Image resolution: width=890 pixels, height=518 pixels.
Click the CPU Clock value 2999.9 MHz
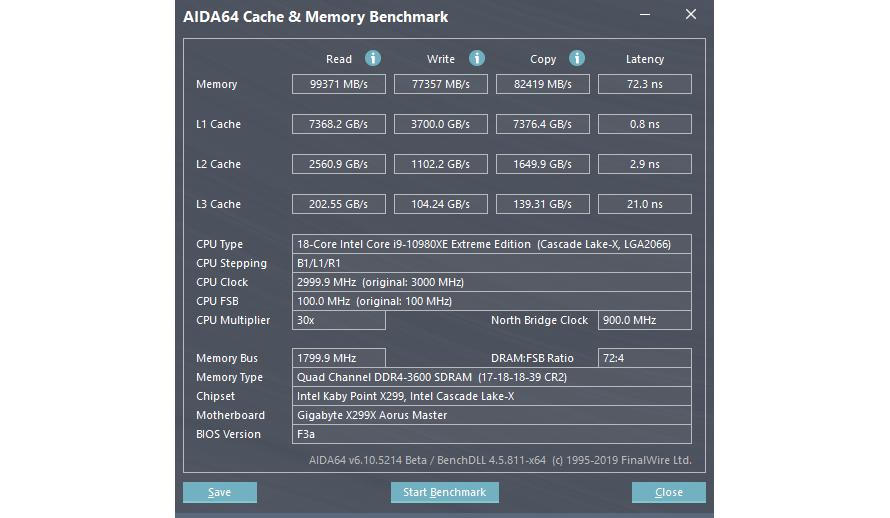492,282
